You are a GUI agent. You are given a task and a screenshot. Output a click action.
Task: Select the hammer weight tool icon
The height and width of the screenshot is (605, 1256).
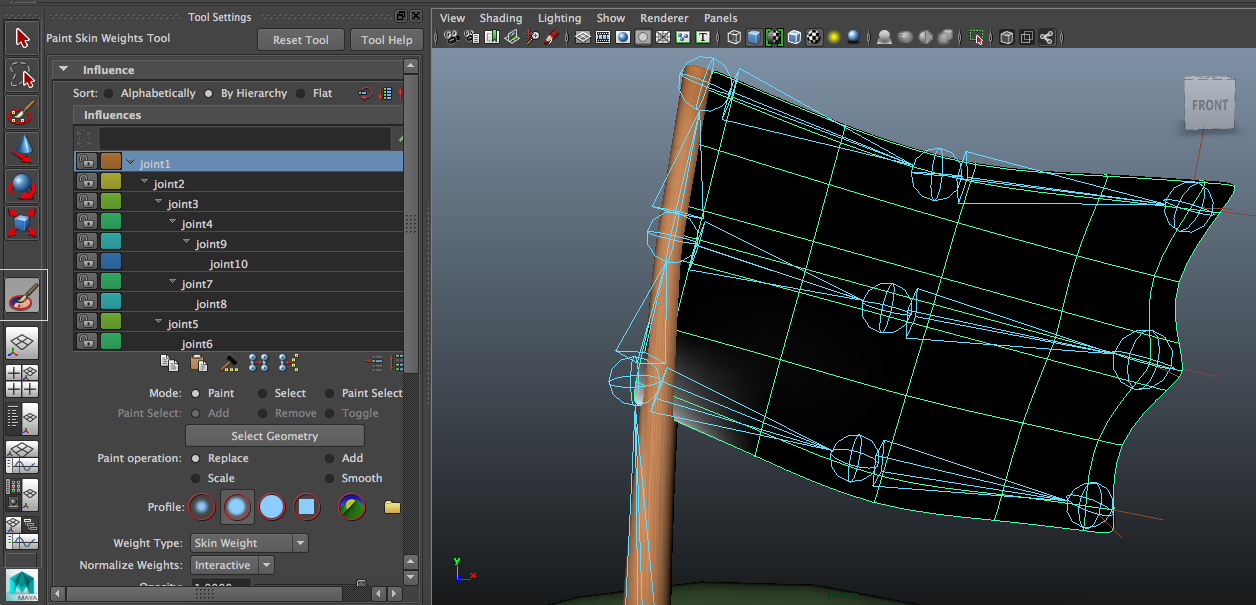[x=229, y=362]
